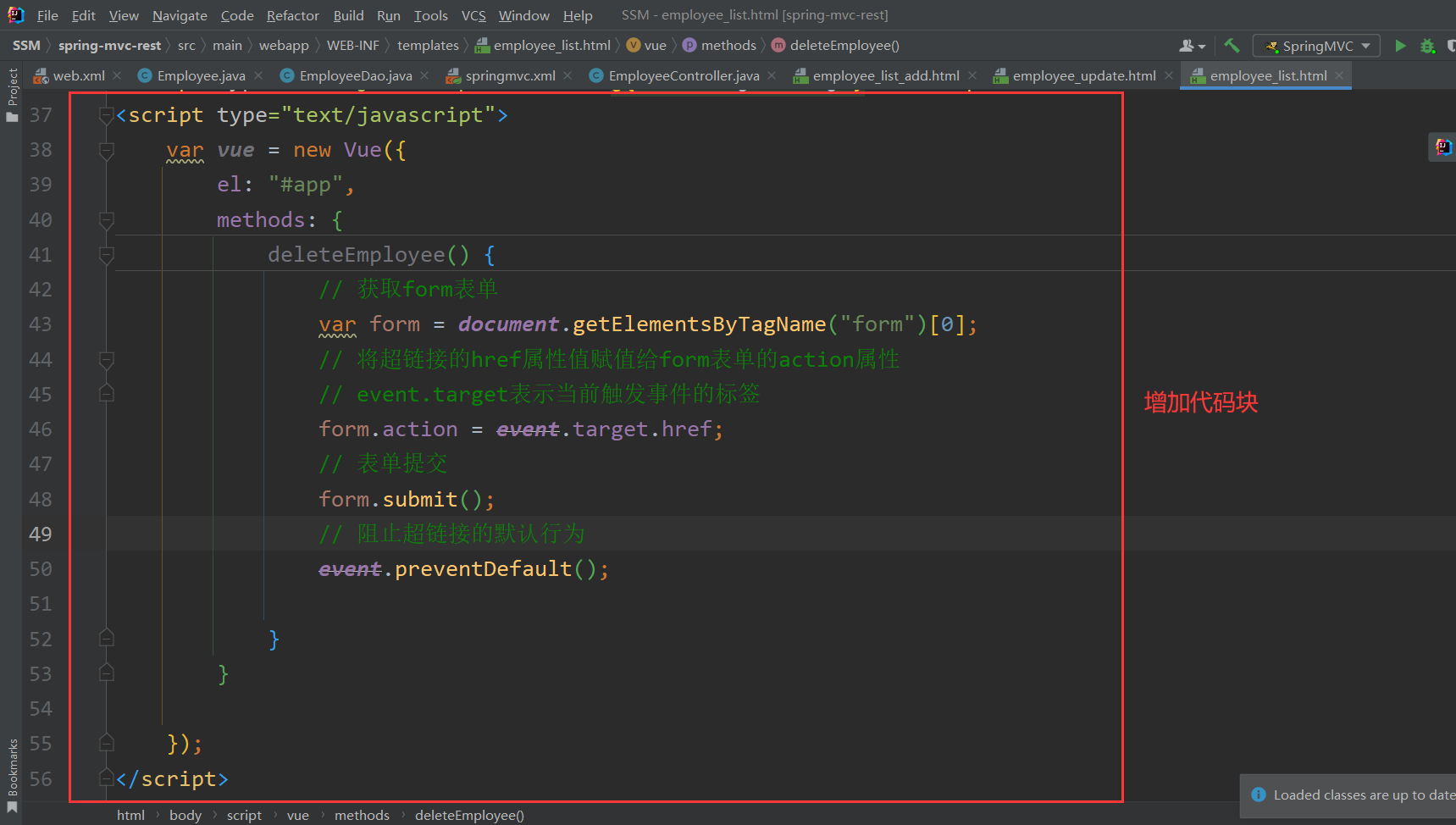Image resolution: width=1456 pixels, height=825 pixels.
Task: Click the Build Project hammer icon
Action: click(1232, 46)
